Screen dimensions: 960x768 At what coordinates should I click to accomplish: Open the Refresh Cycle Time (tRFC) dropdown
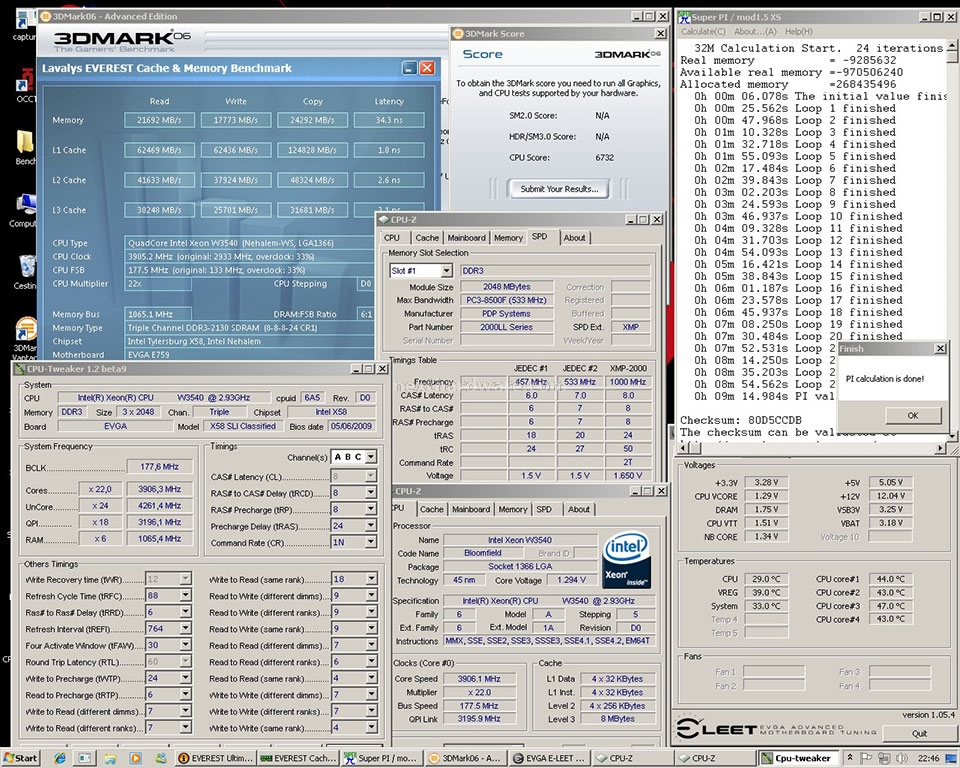click(186, 595)
